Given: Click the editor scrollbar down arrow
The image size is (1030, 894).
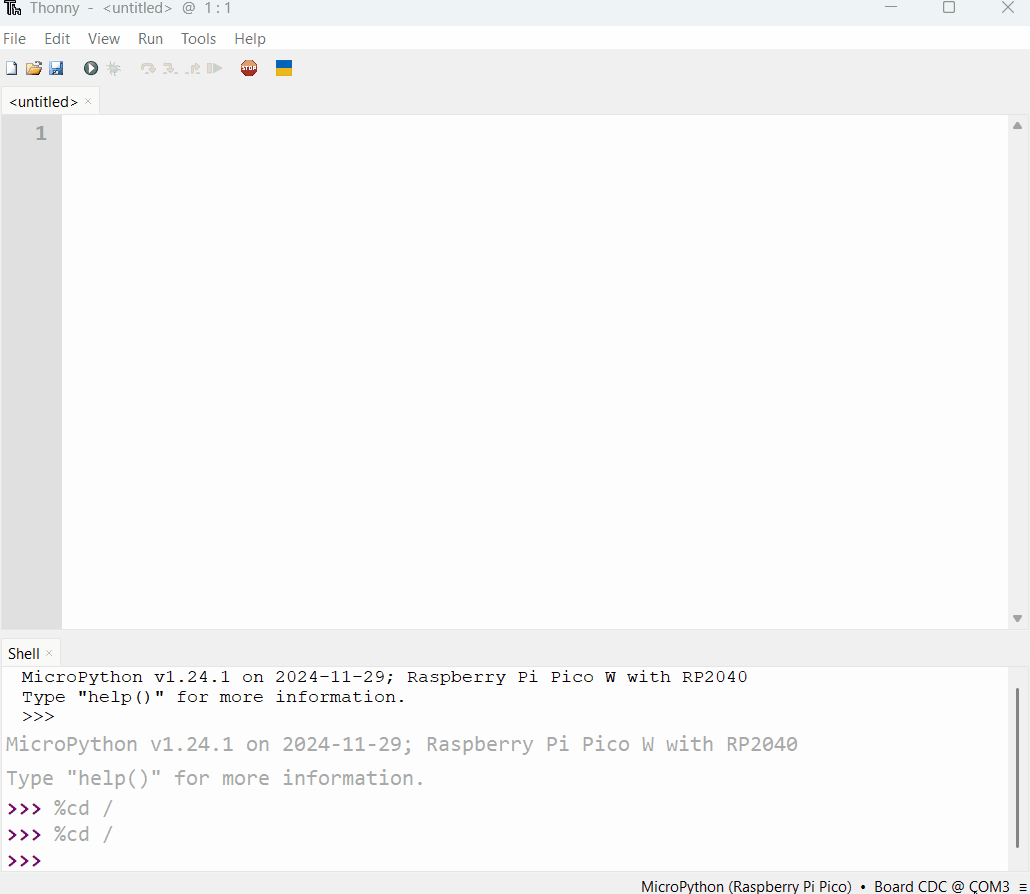Looking at the screenshot, I should [1018, 618].
